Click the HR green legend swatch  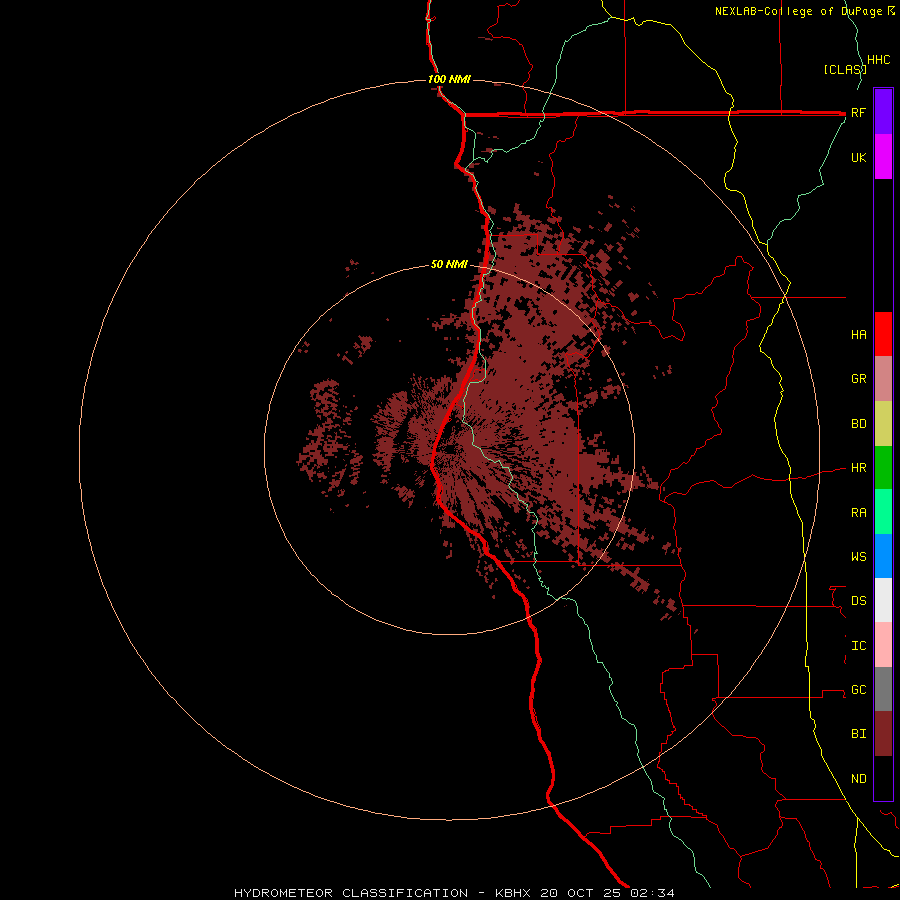(x=883, y=468)
